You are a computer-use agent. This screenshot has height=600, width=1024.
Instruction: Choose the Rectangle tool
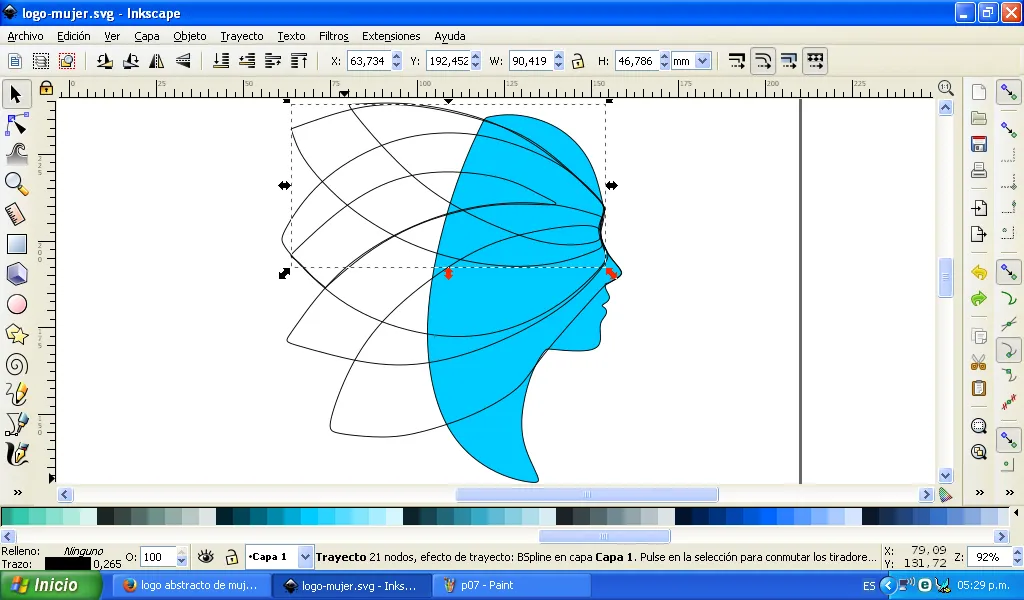click(x=16, y=244)
